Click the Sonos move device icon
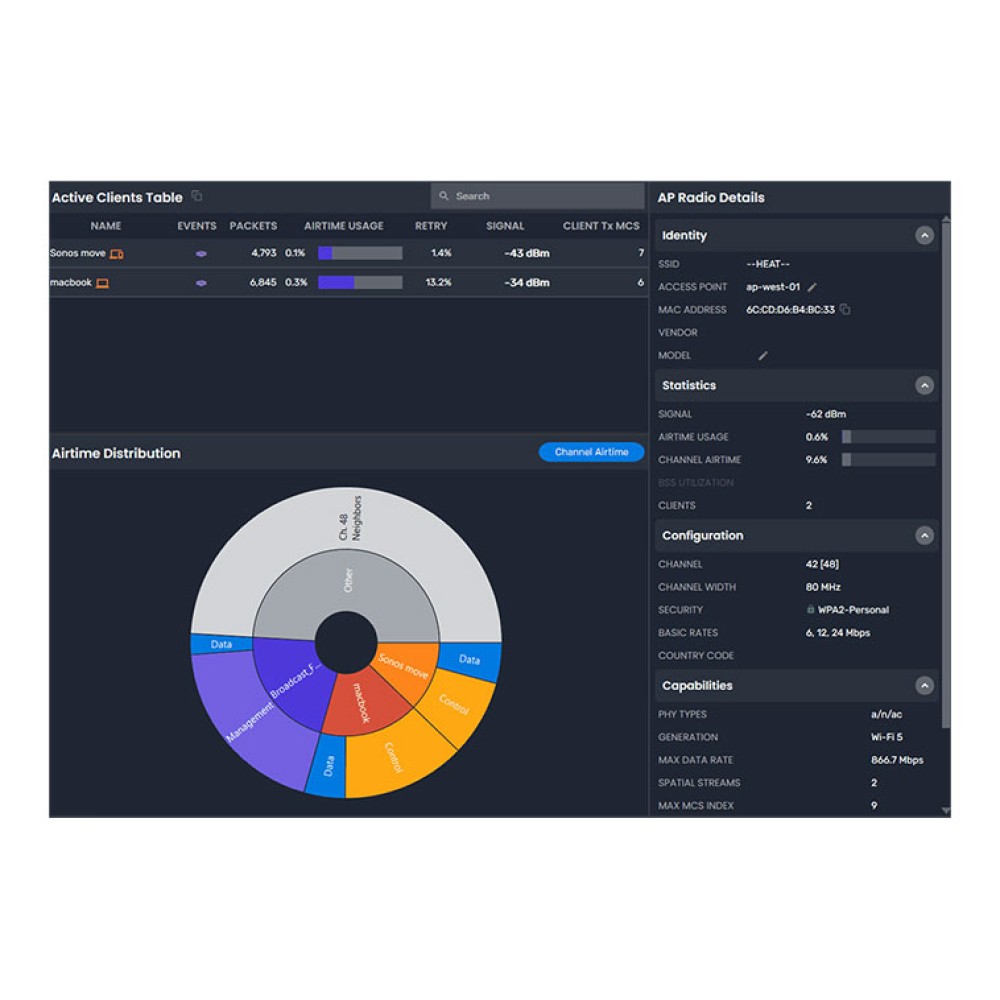 click(117, 254)
